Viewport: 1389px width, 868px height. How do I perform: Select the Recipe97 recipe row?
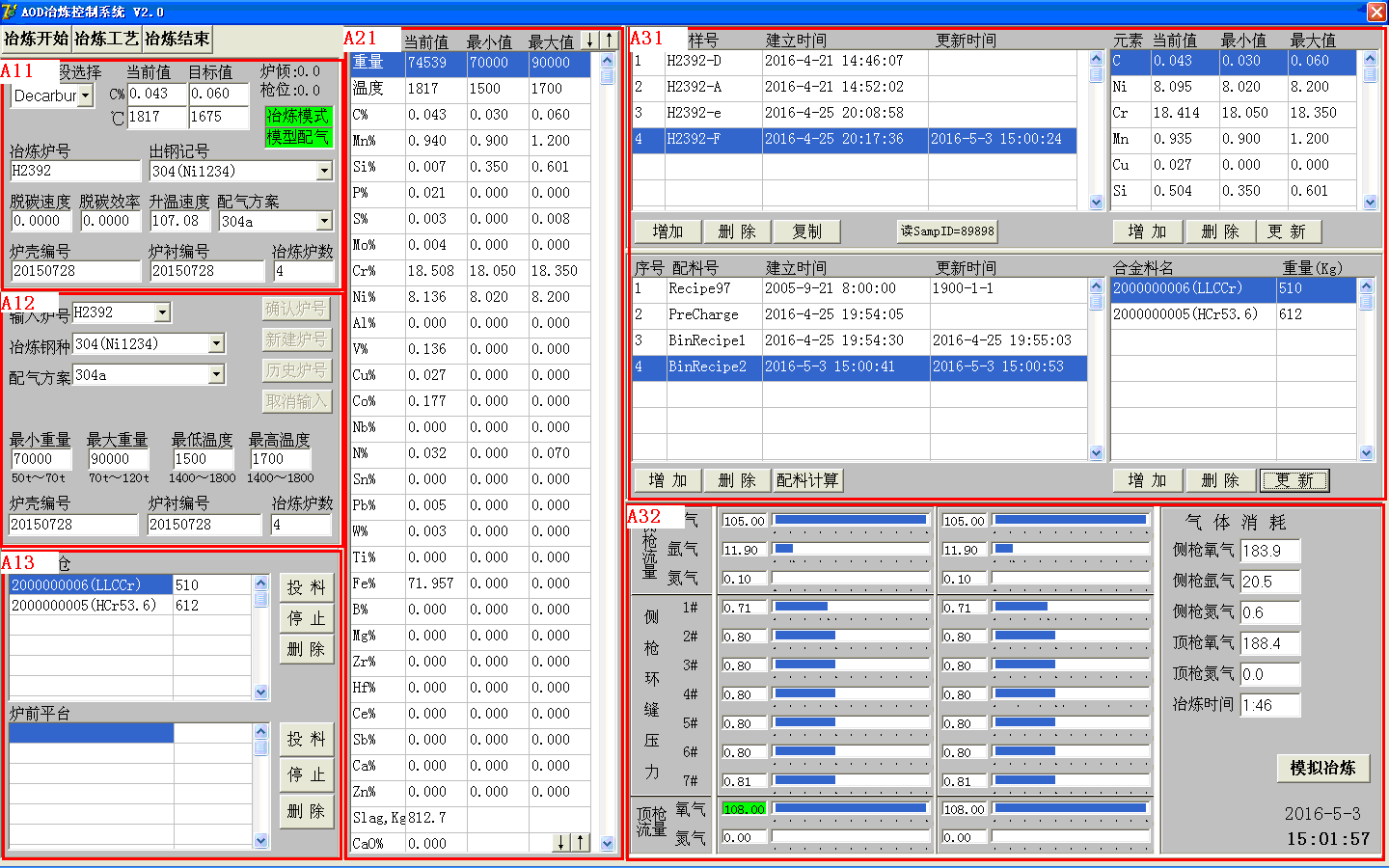tap(860, 288)
